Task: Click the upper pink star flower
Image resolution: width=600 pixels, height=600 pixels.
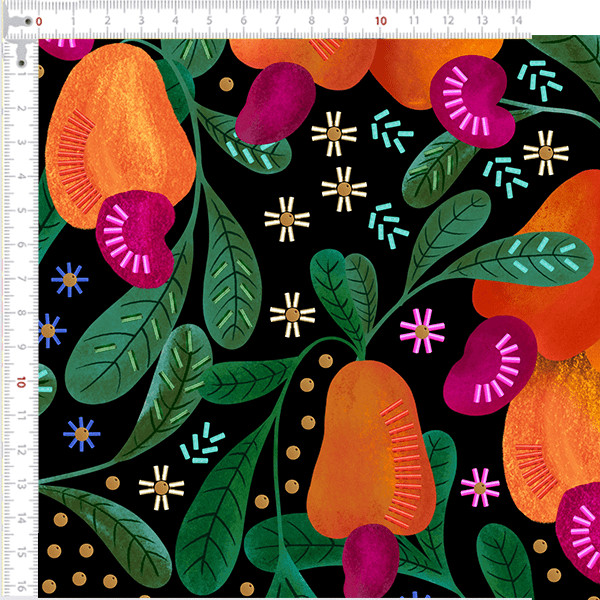Action: (421, 330)
